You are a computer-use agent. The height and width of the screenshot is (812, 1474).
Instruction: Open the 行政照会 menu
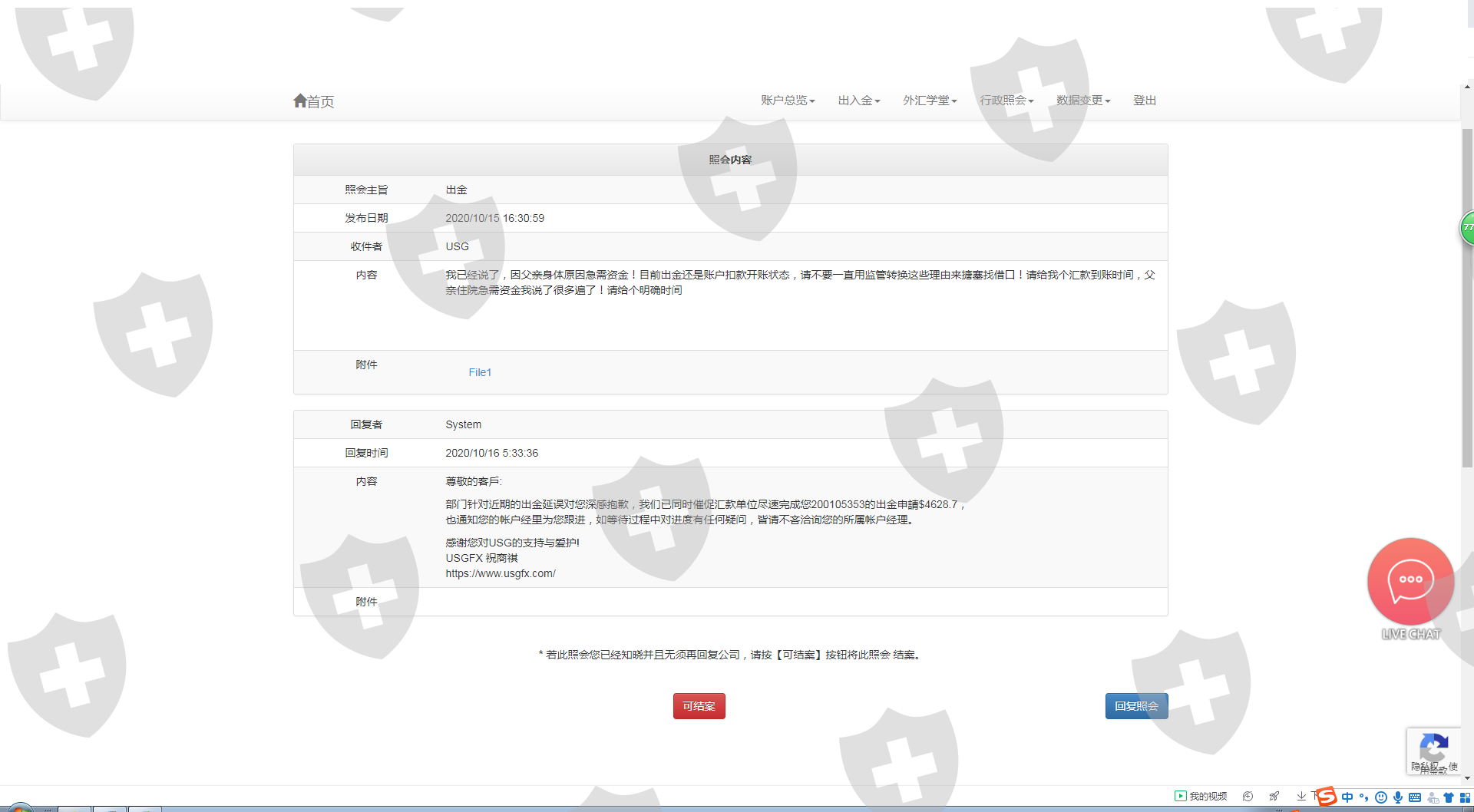pos(1006,101)
